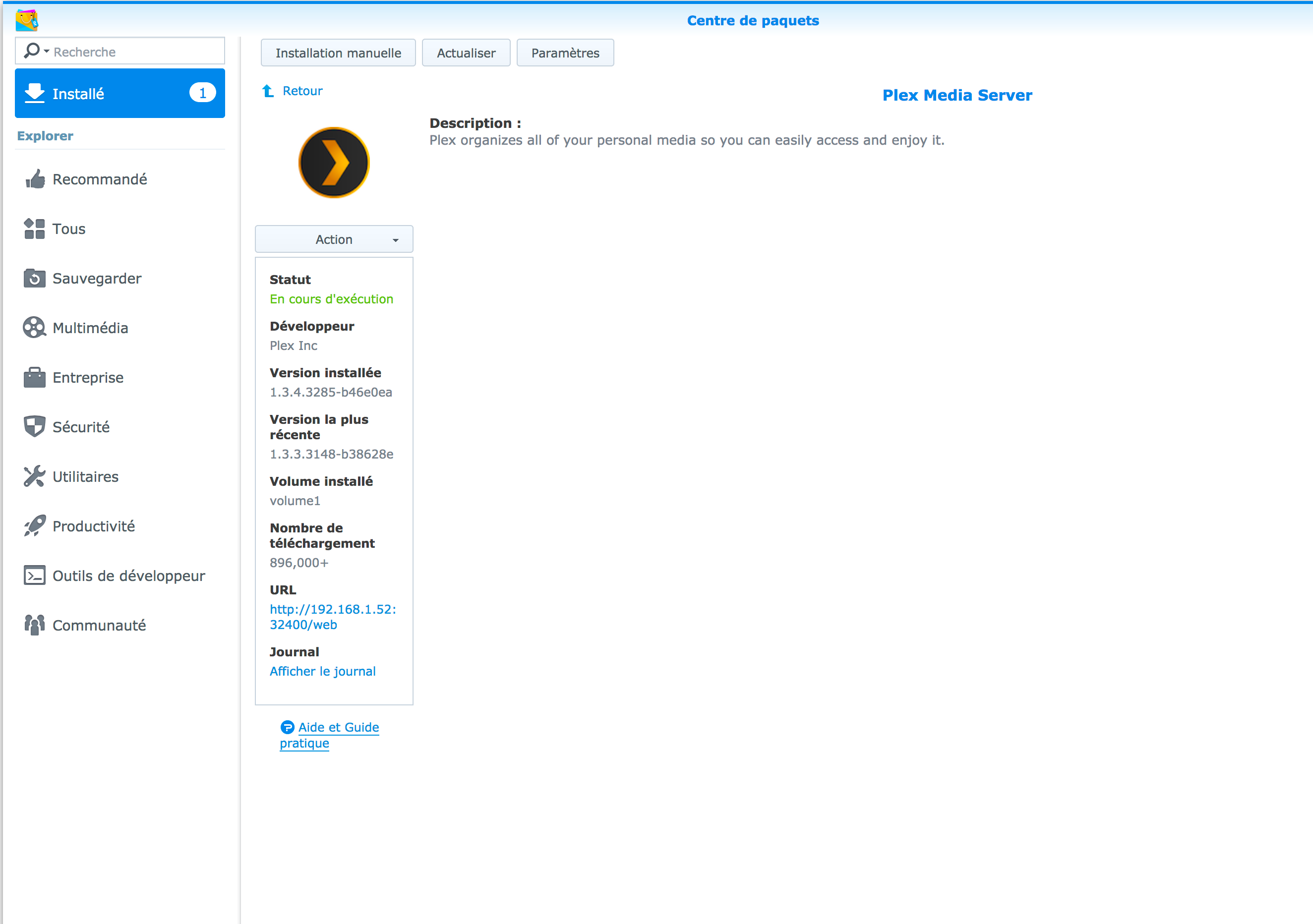Open the Recommandé category
This screenshot has width=1313, height=924.
coord(120,179)
